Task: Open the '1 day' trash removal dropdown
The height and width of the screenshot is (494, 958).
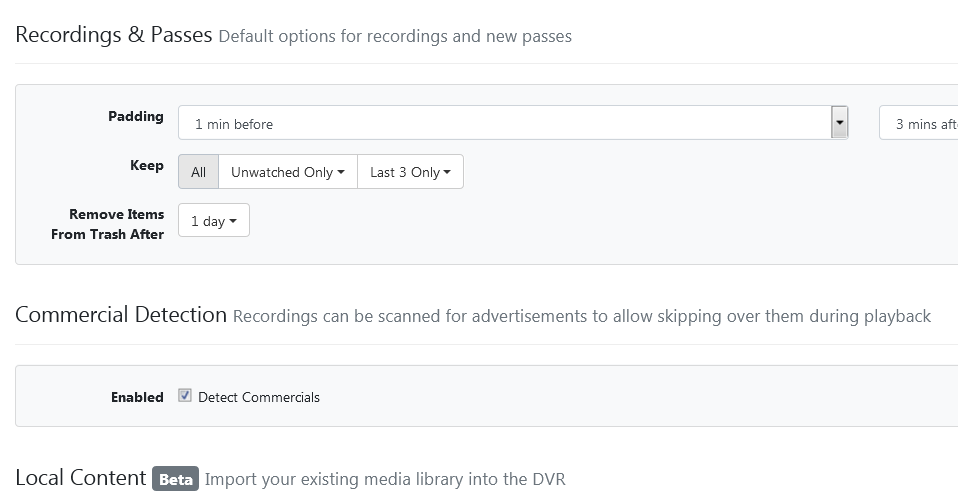Action: [x=213, y=221]
